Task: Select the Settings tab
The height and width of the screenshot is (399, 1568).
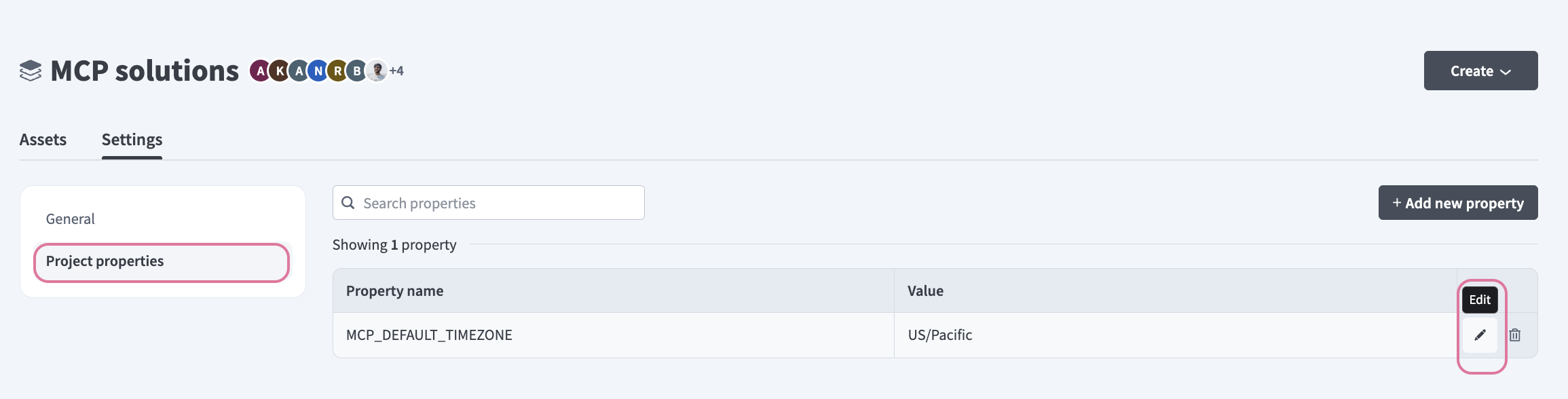Action: click(x=132, y=140)
